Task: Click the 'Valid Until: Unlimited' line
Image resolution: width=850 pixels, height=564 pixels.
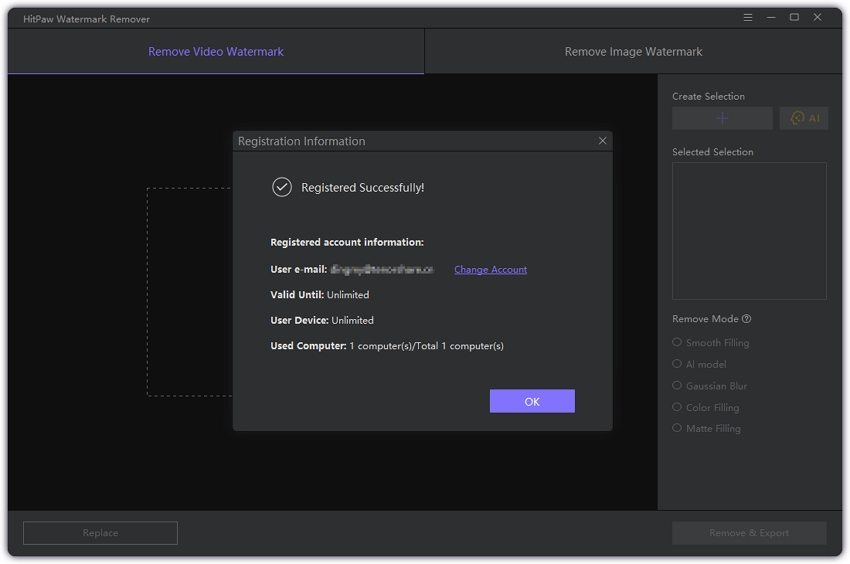Action: 320,294
